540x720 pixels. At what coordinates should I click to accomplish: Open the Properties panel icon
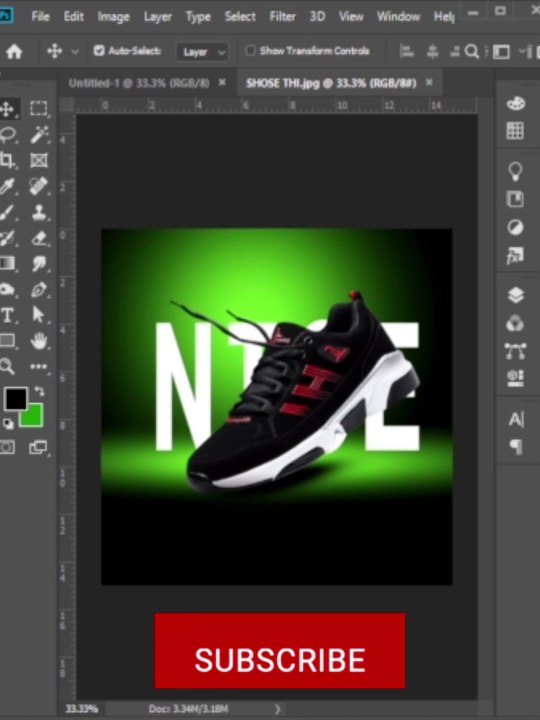[x=515, y=378]
